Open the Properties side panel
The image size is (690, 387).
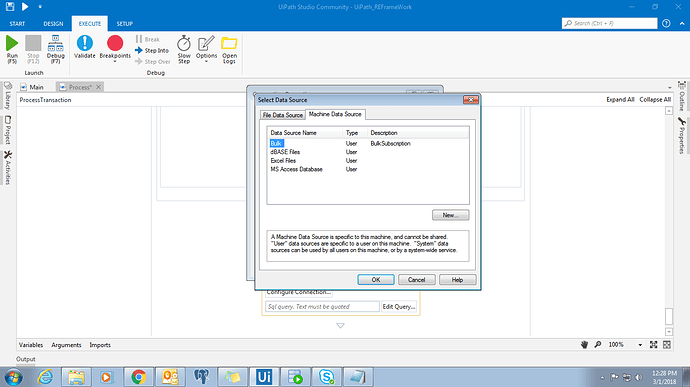(682, 136)
